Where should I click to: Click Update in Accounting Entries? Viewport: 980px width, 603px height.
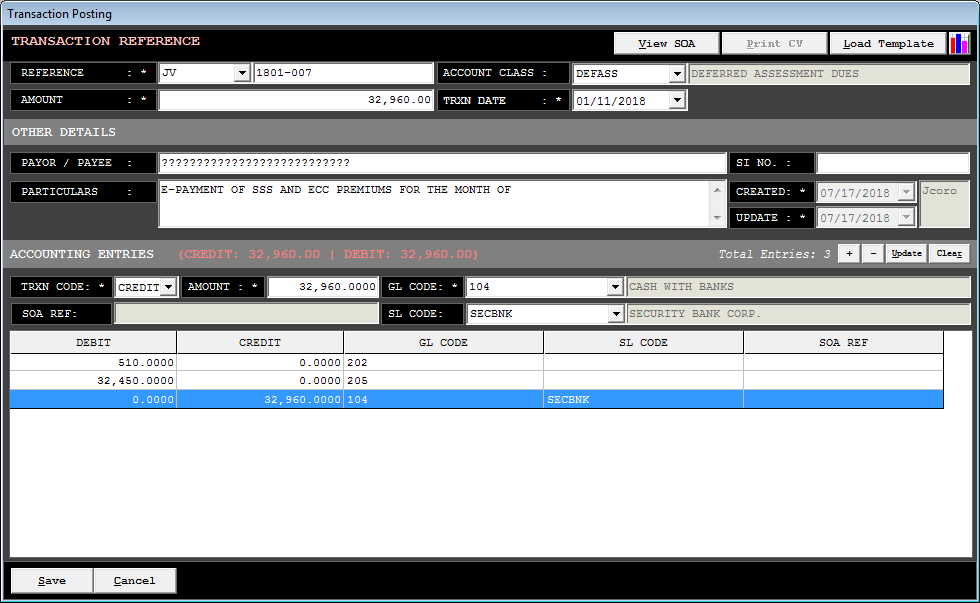click(906, 254)
